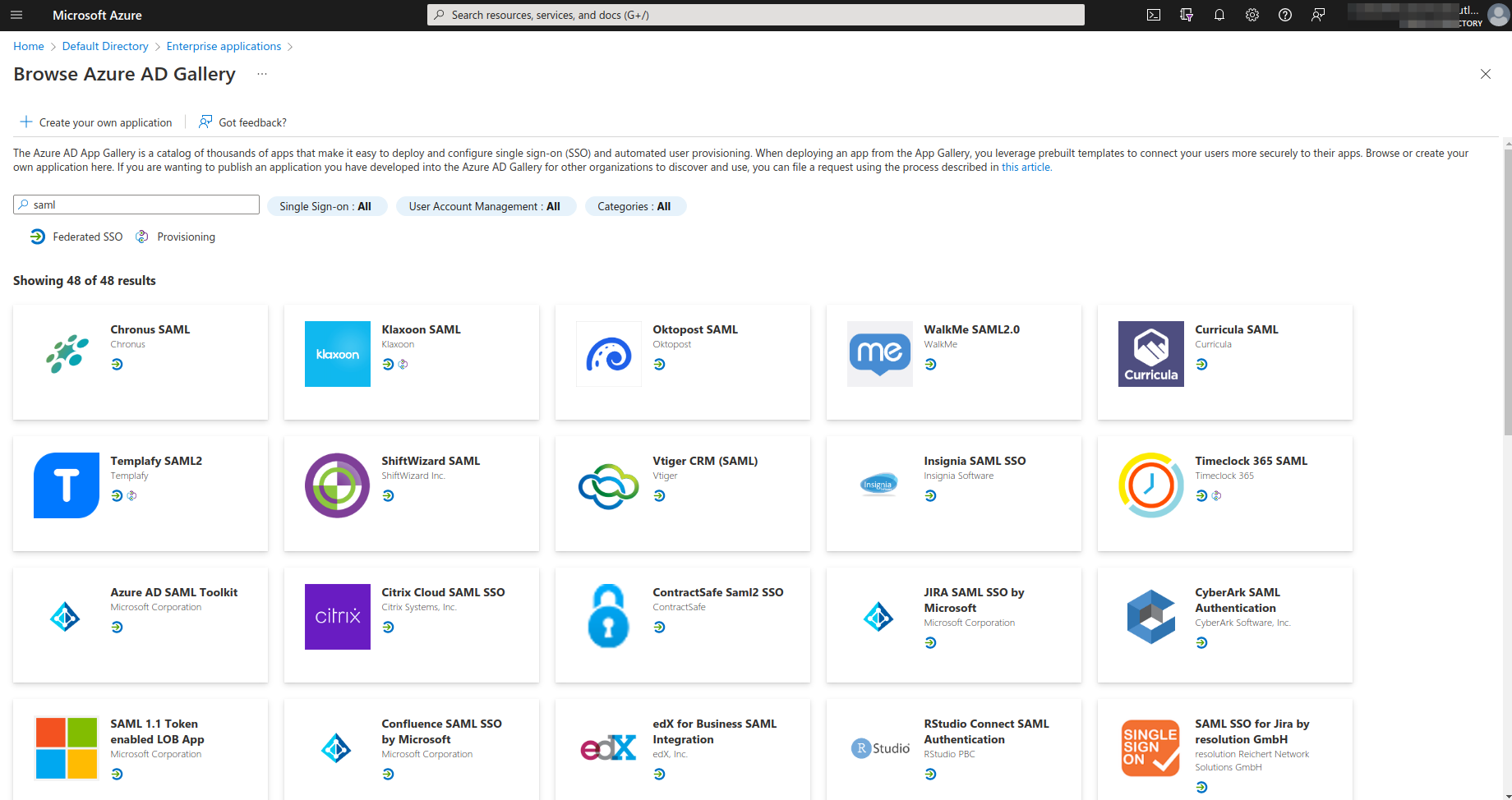
Task: Click the Microsoft Azure home logo
Action: point(96,15)
